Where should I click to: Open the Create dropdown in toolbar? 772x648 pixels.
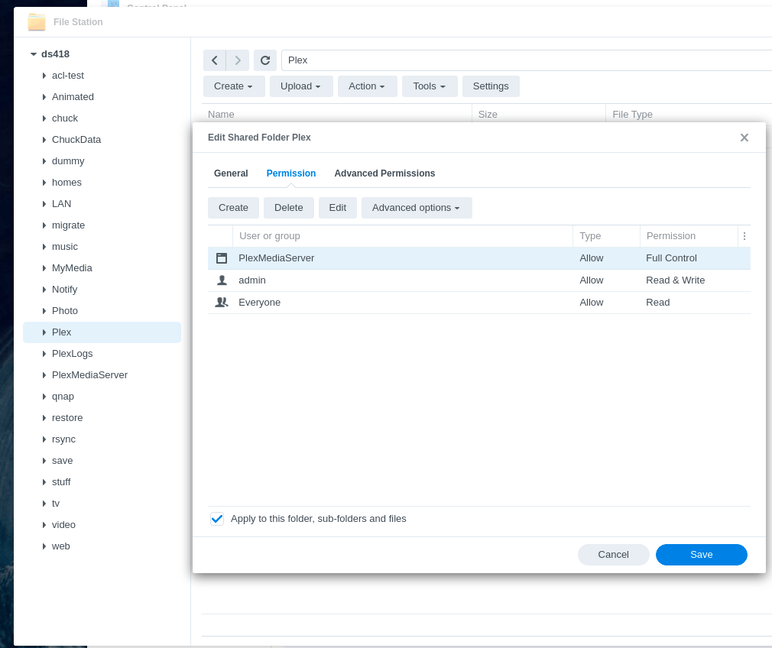pos(233,86)
